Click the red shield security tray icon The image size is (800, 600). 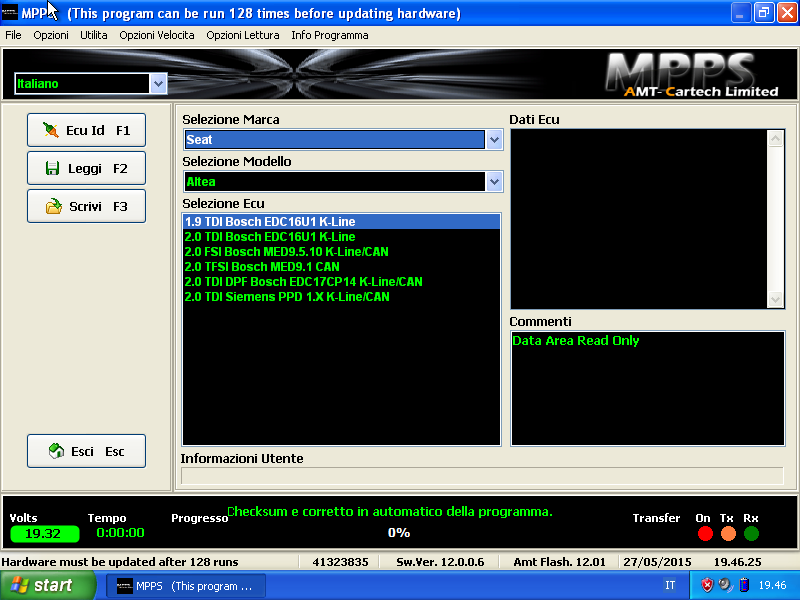(707, 585)
